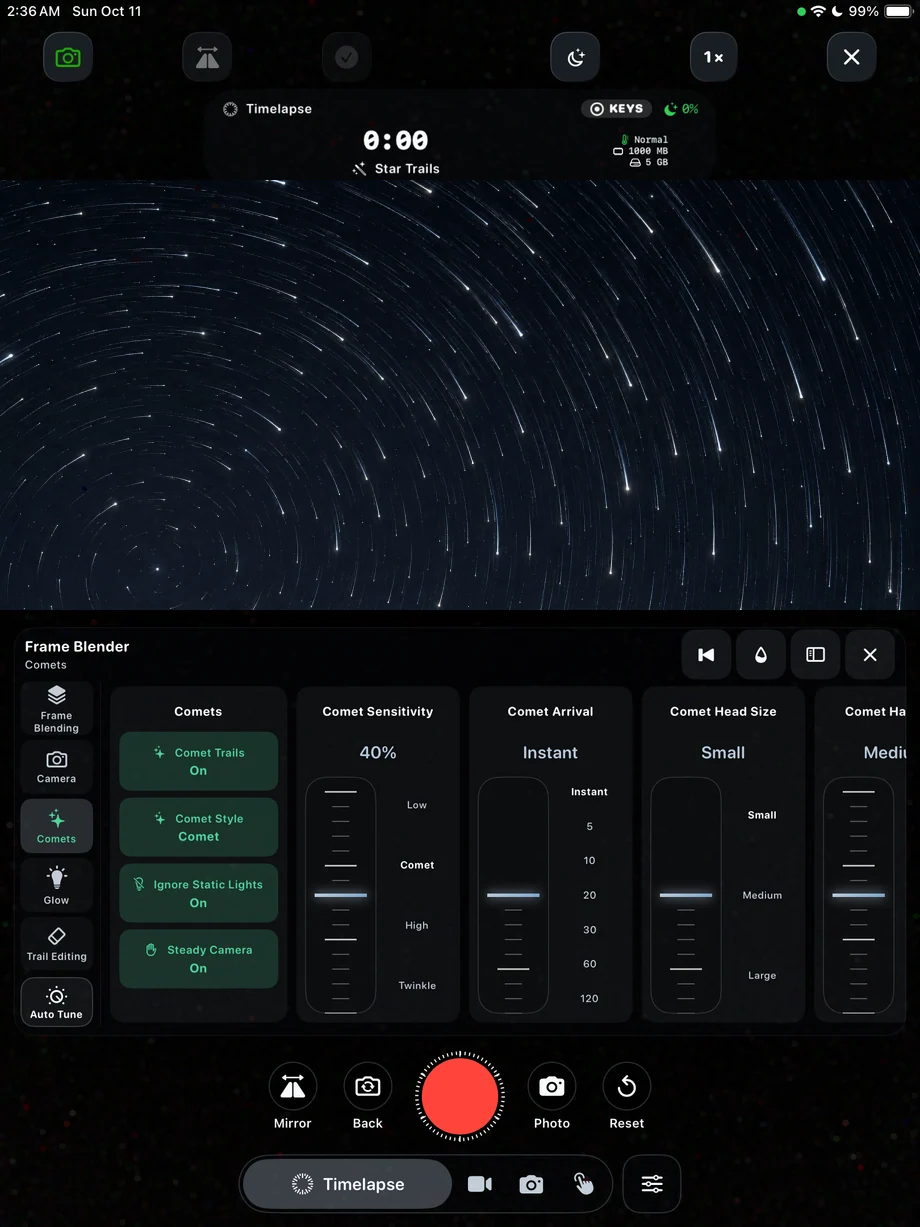Select Small comet head size label
The height and width of the screenshot is (1227, 920).
point(762,815)
